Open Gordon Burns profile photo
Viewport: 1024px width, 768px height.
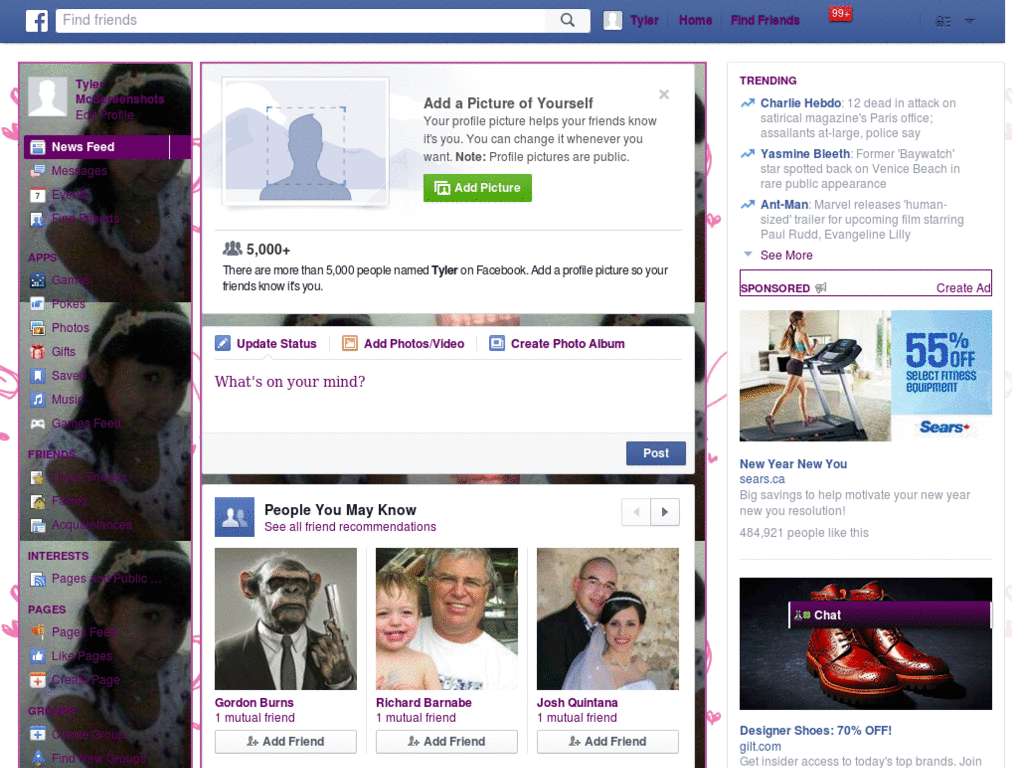click(285, 619)
